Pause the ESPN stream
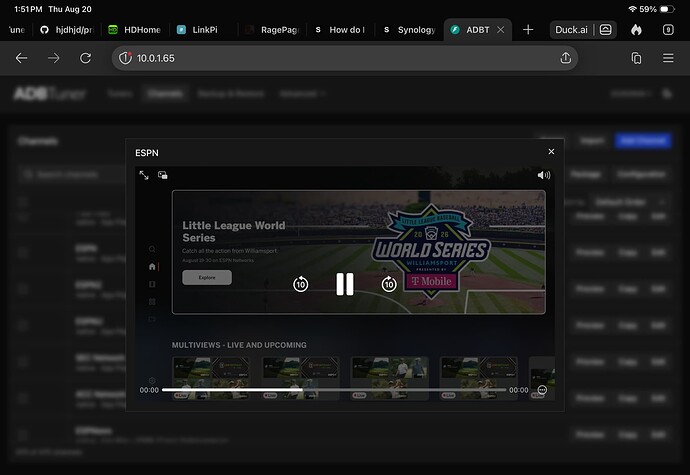This screenshot has width=690, height=475. (345, 284)
